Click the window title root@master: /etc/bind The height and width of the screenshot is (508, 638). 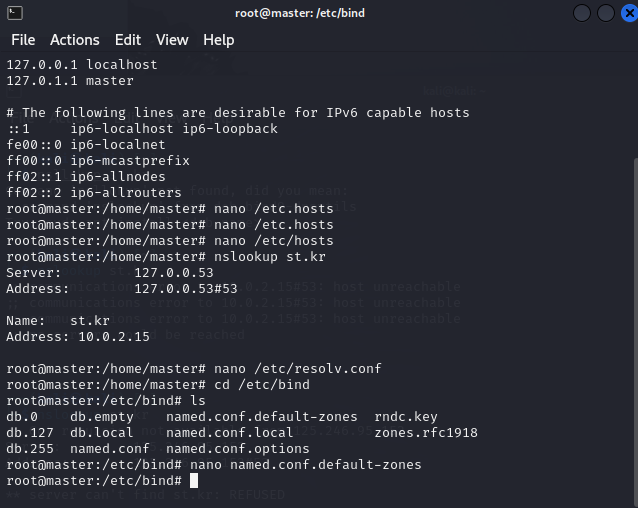coord(300,13)
